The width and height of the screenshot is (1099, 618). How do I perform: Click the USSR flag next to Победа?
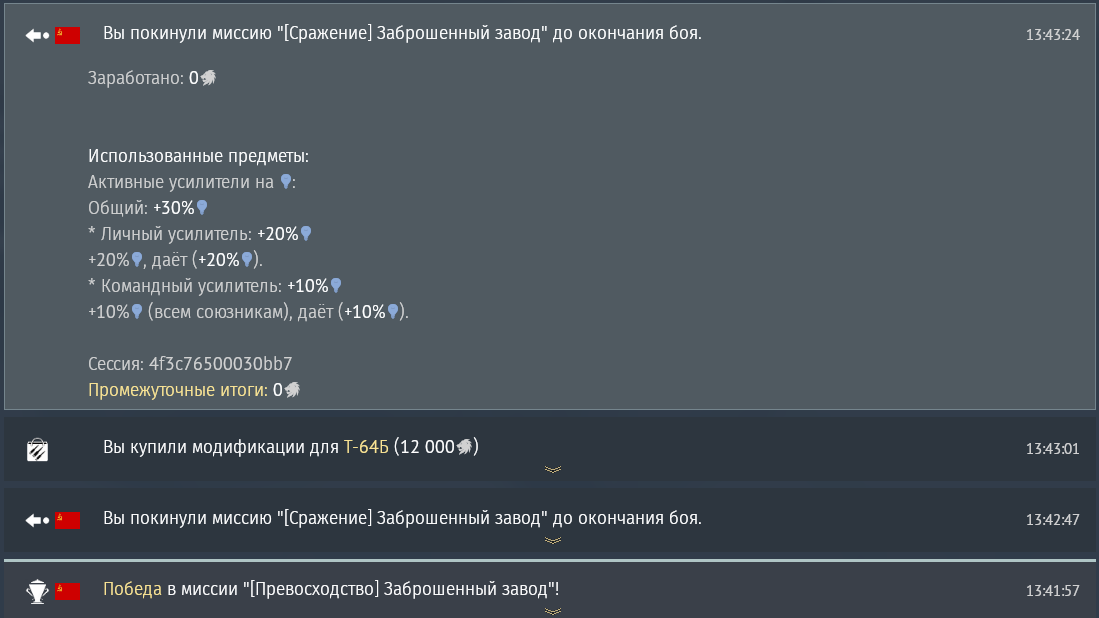click(67, 591)
